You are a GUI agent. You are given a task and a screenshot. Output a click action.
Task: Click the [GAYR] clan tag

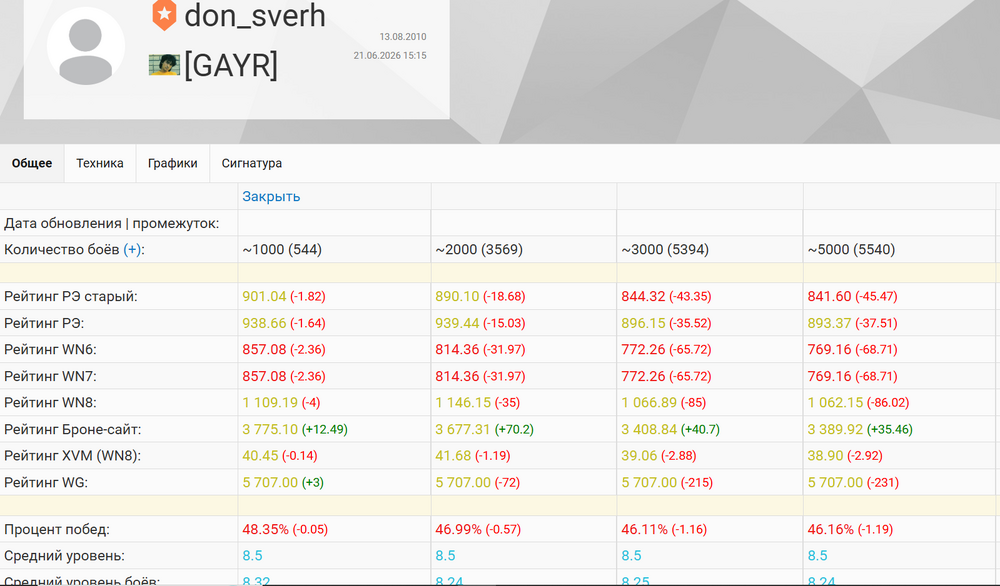click(231, 66)
